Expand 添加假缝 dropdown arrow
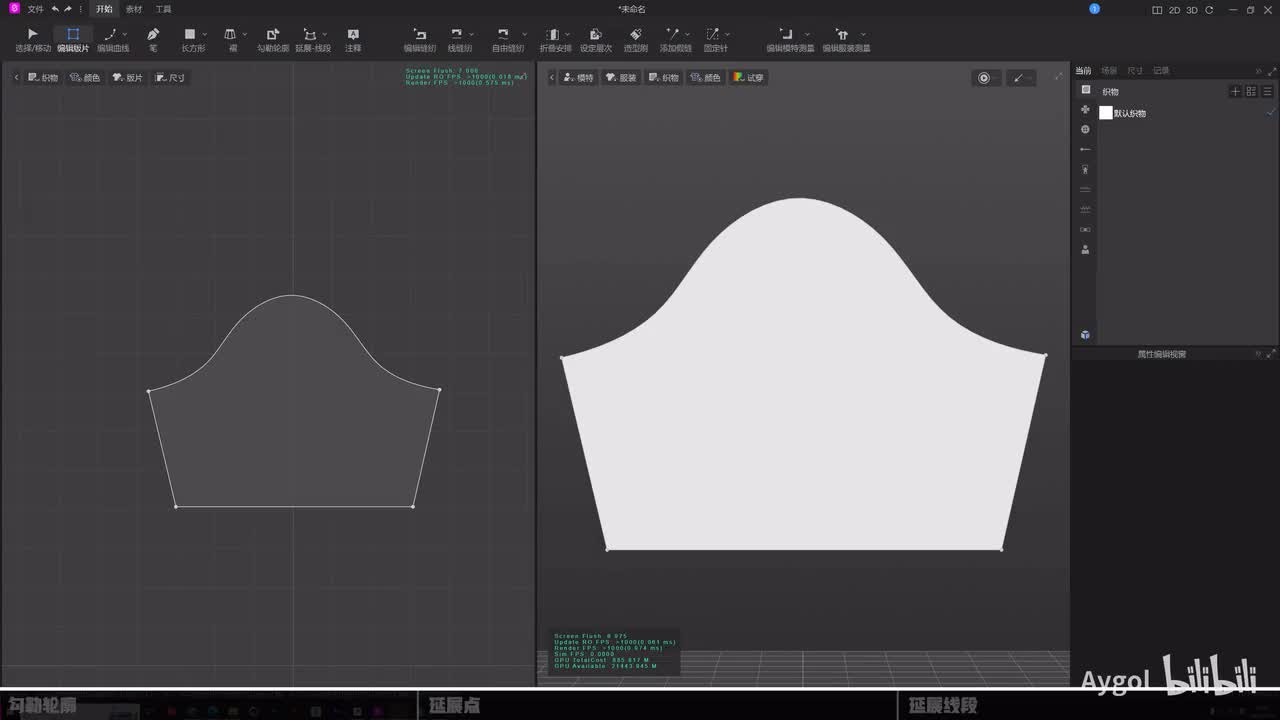 [x=688, y=34]
